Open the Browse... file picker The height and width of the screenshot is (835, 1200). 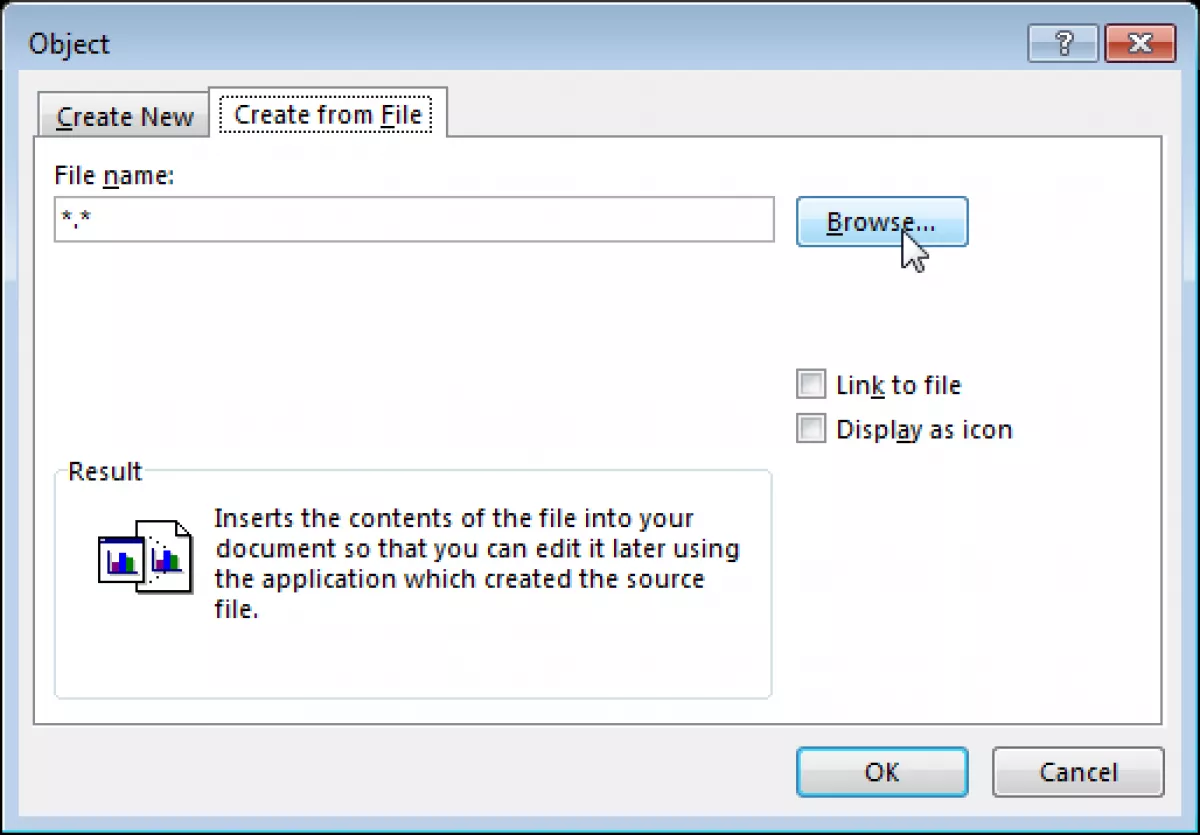tap(882, 221)
